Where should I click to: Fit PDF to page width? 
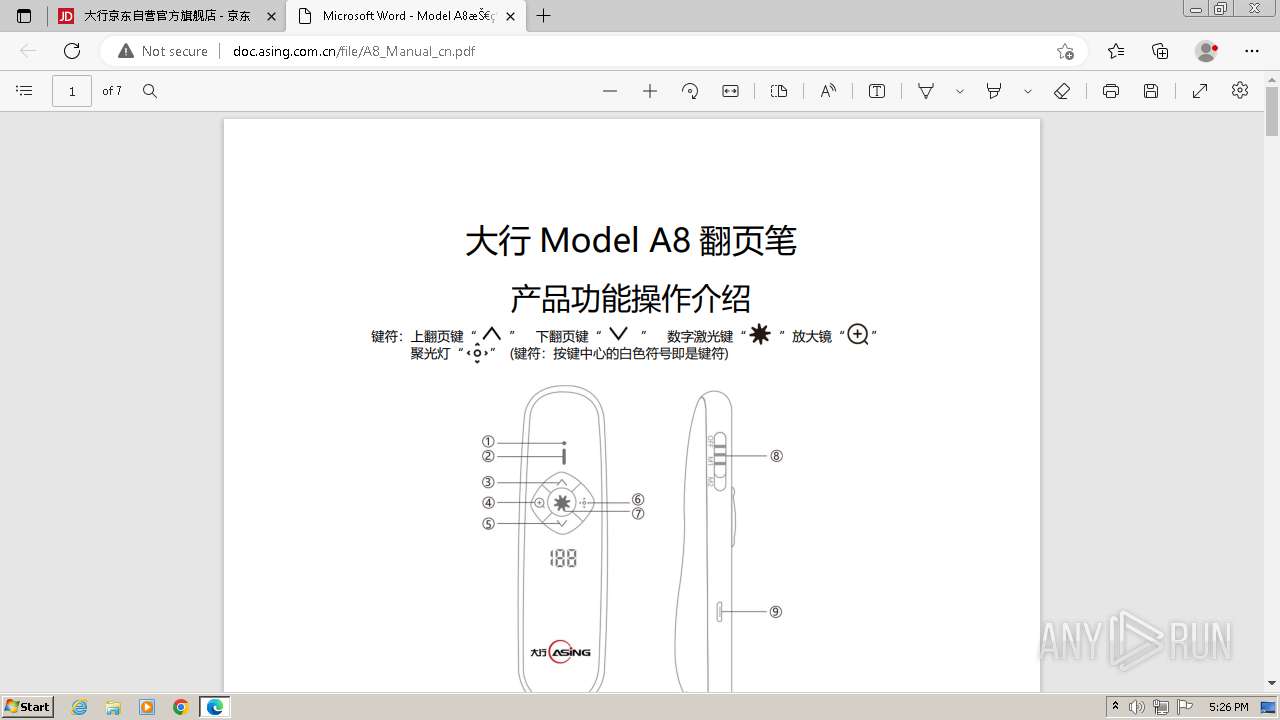731,91
